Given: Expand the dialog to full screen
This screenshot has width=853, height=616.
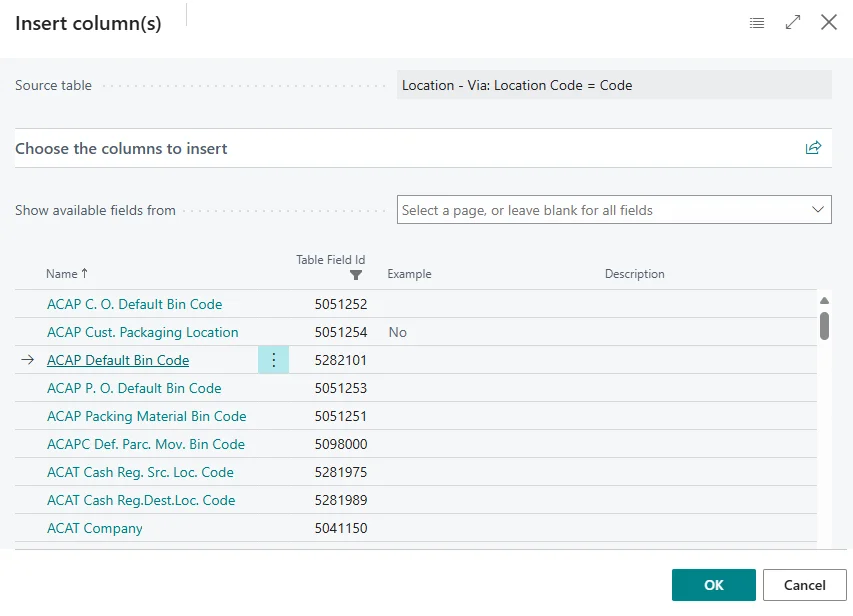Looking at the screenshot, I should pos(793,22).
